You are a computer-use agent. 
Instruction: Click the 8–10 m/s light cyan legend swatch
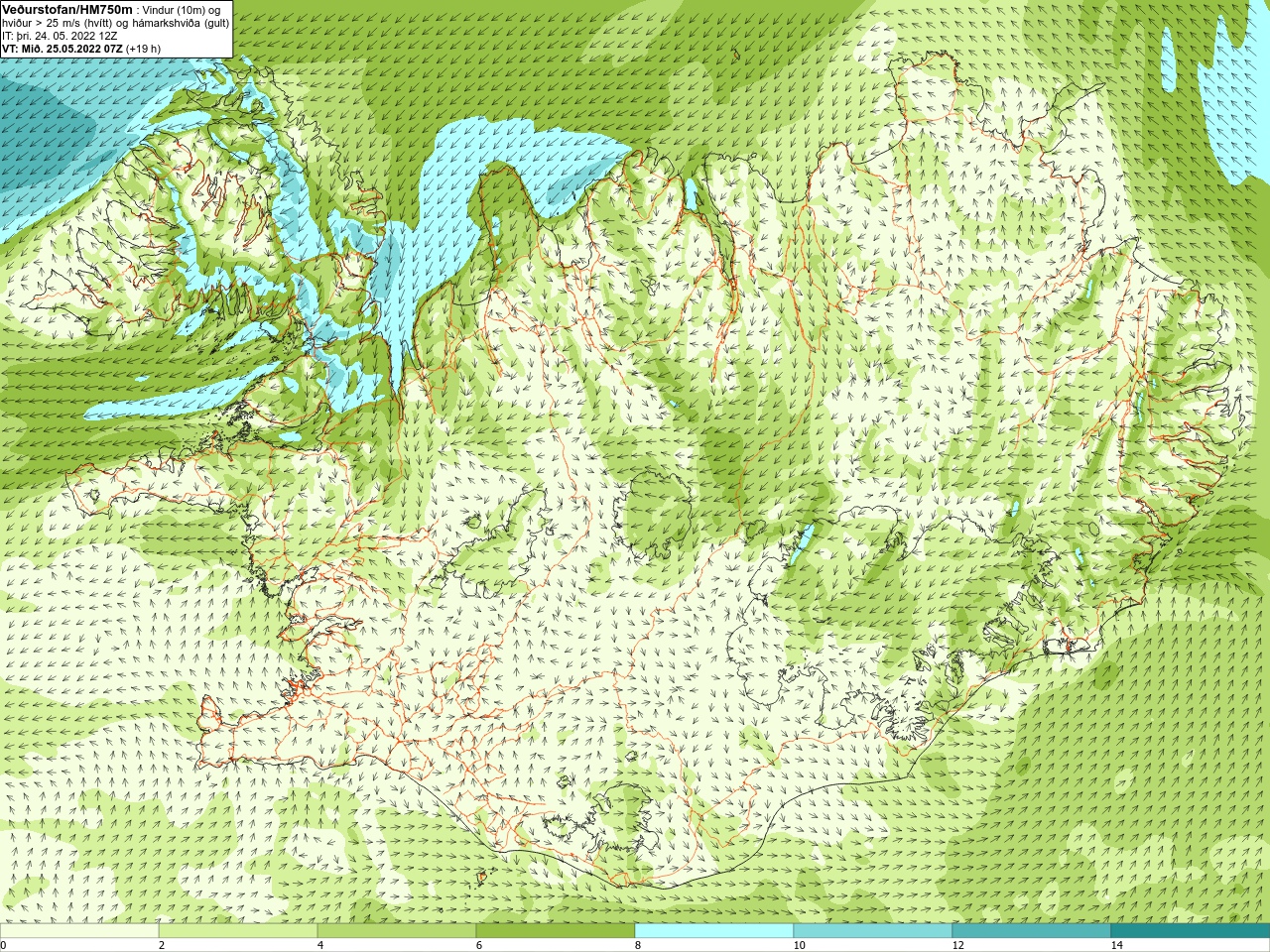click(x=714, y=931)
